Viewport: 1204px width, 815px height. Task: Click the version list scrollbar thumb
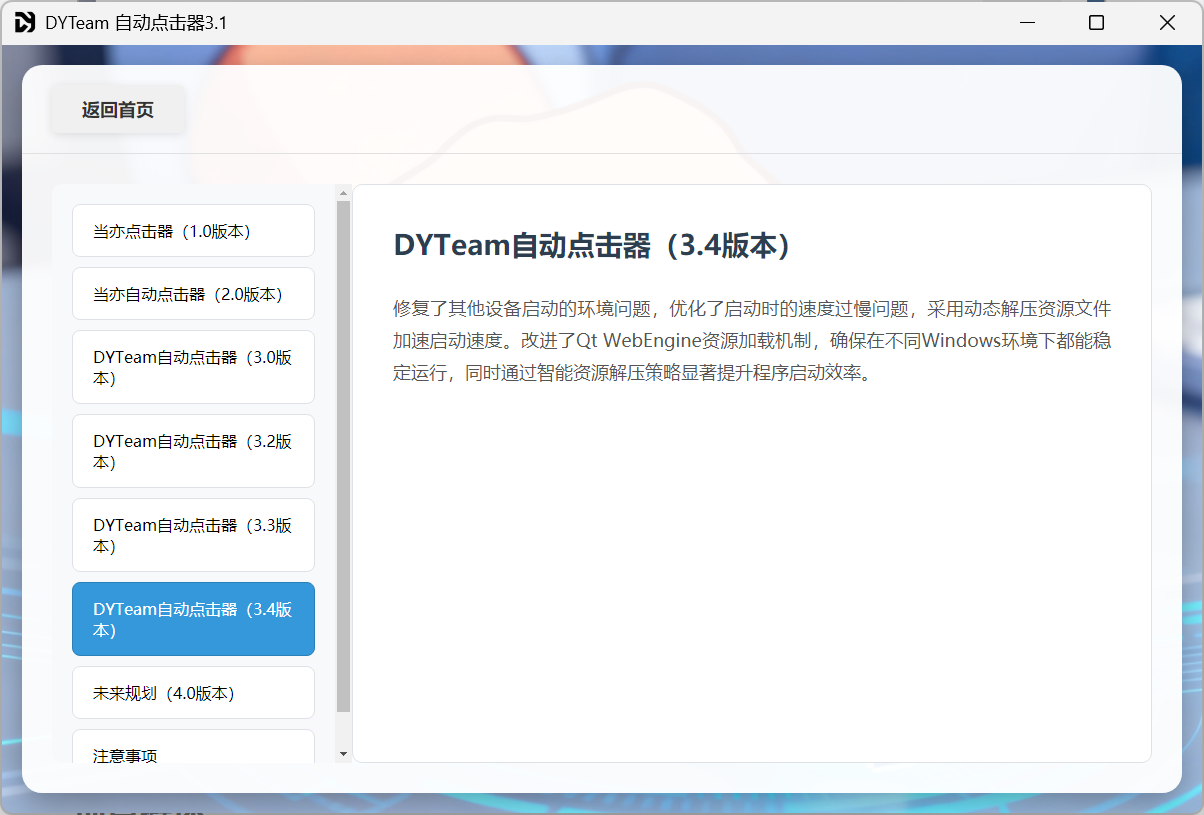pyautogui.click(x=344, y=456)
